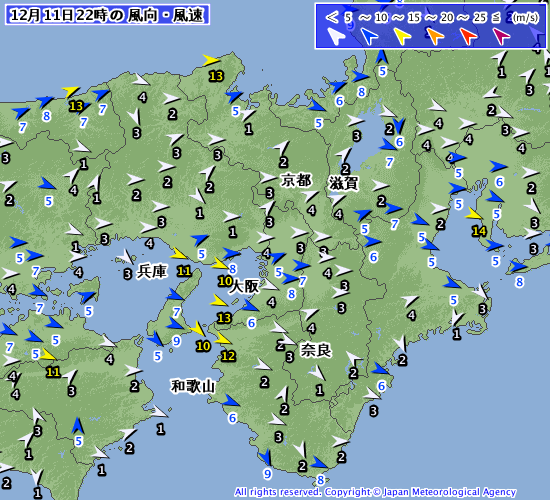Click the legend threshold number 15
Image resolution: width=550 pixels, height=500 pixels.
pyautogui.click(x=414, y=17)
